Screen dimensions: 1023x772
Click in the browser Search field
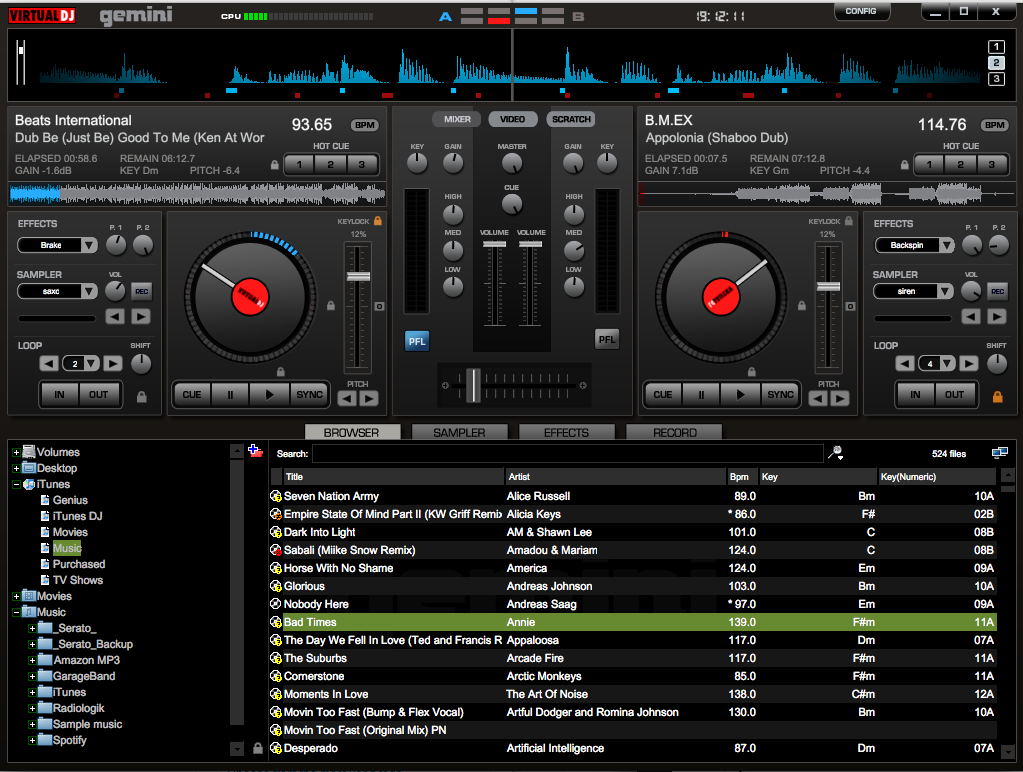click(x=567, y=453)
